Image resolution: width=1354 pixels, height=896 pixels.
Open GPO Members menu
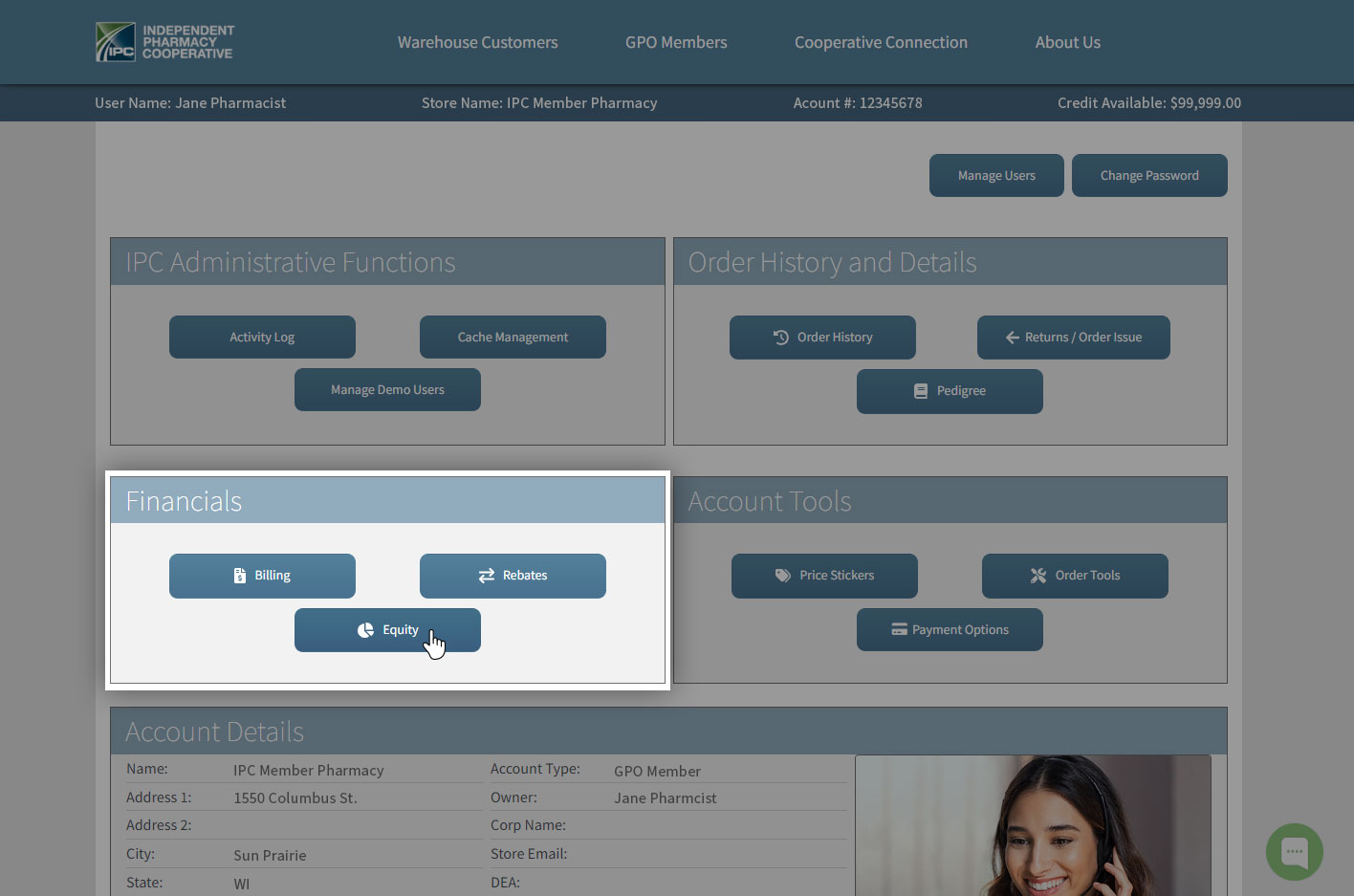point(676,42)
